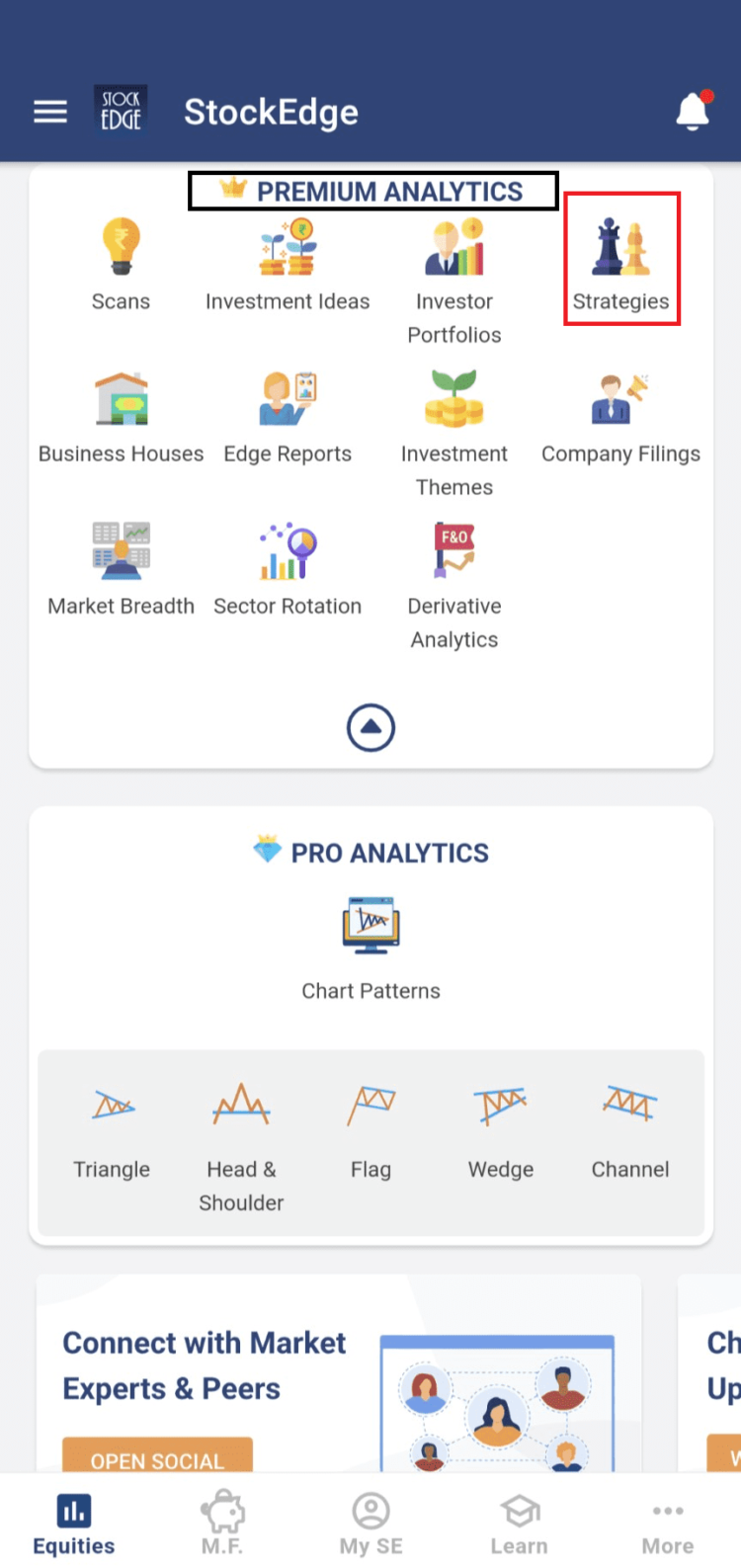Open notifications bell

[x=693, y=112]
